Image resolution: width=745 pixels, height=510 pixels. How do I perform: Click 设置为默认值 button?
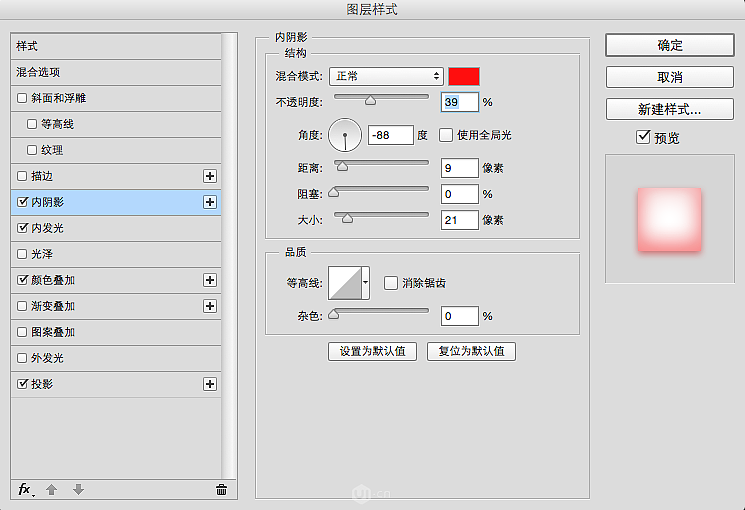pyautogui.click(x=372, y=351)
